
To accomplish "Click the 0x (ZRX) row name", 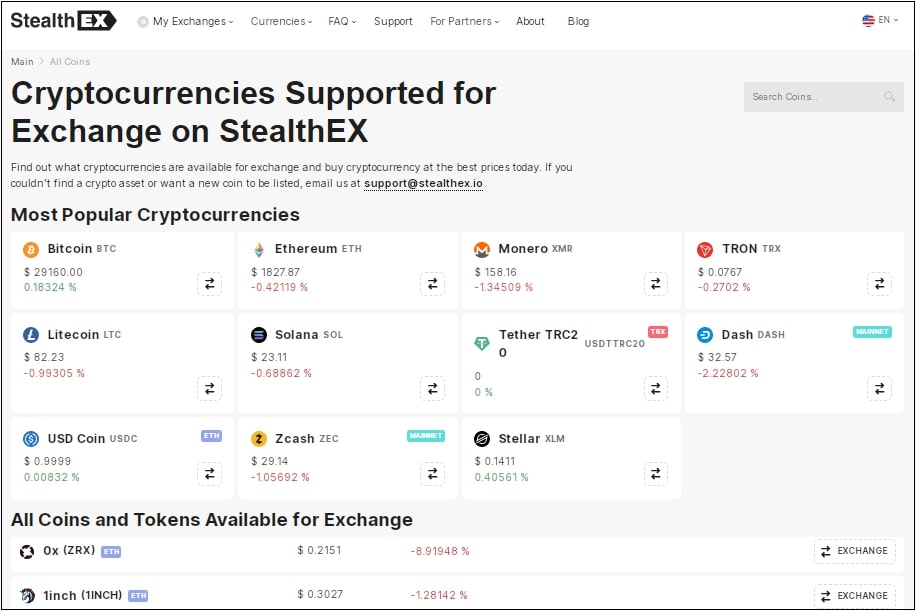I will (x=69, y=551).
